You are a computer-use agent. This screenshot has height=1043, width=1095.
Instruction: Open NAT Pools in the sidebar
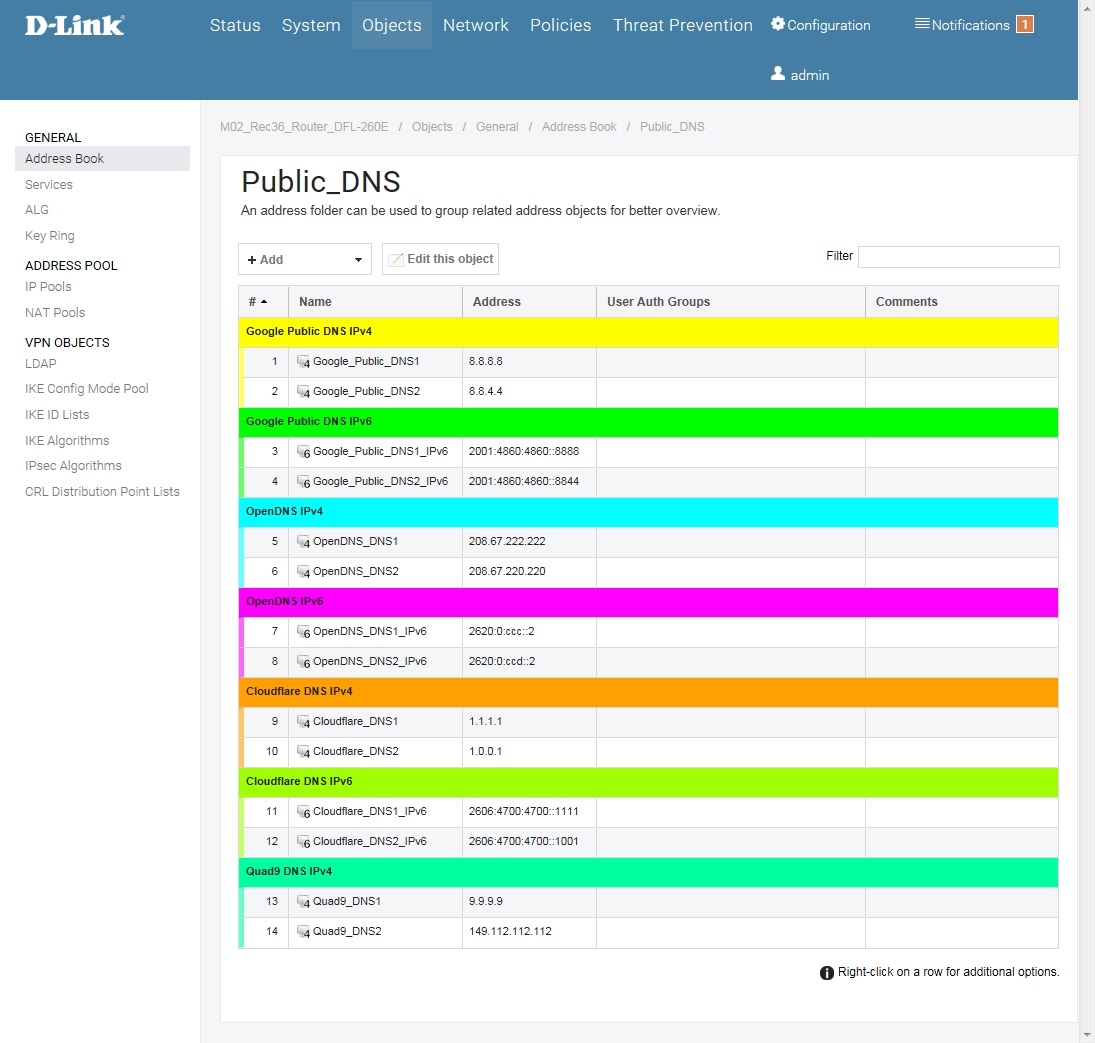point(55,313)
